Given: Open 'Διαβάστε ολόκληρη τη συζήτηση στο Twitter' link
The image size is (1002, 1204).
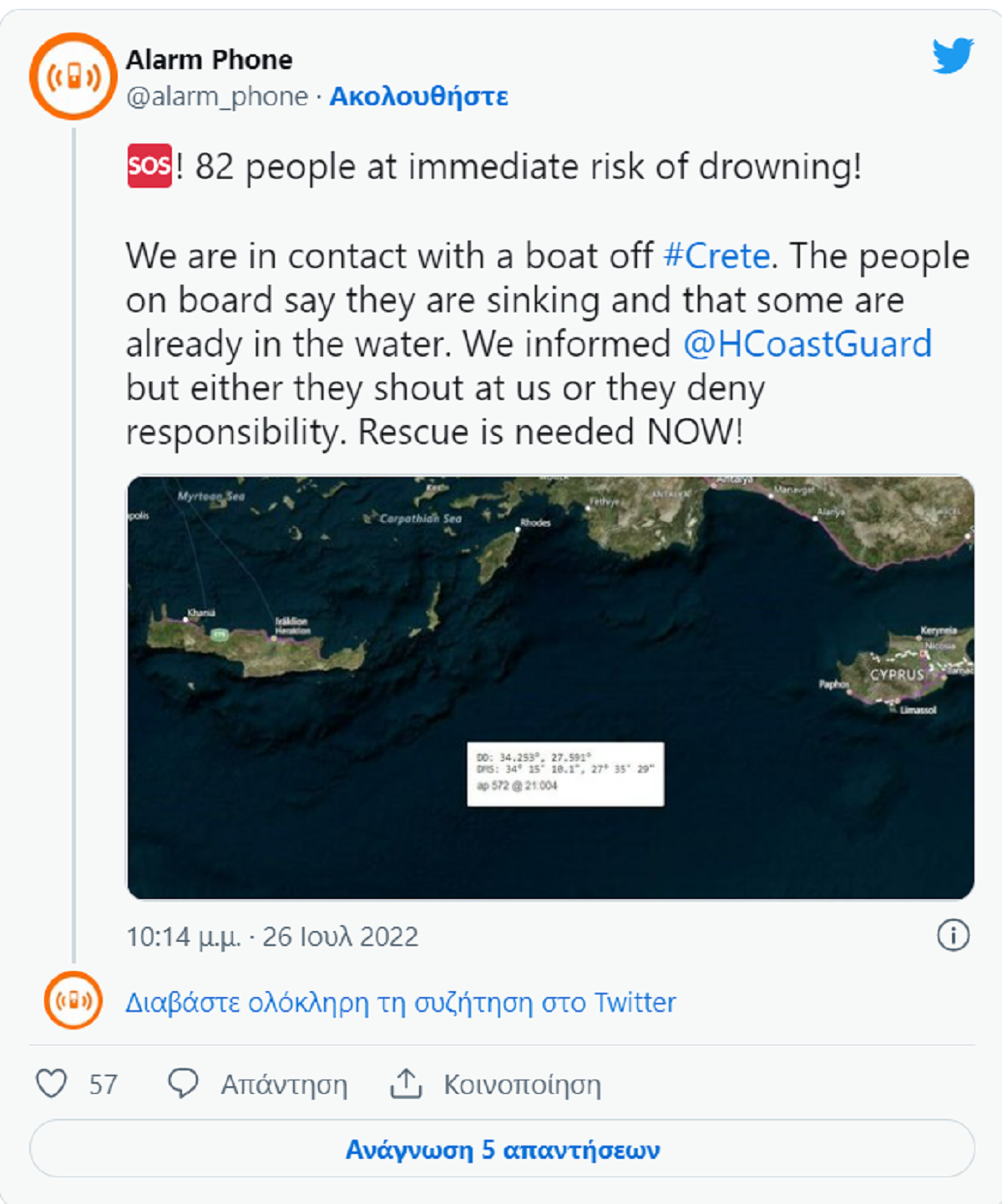Looking at the screenshot, I should [x=401, y=1002].
